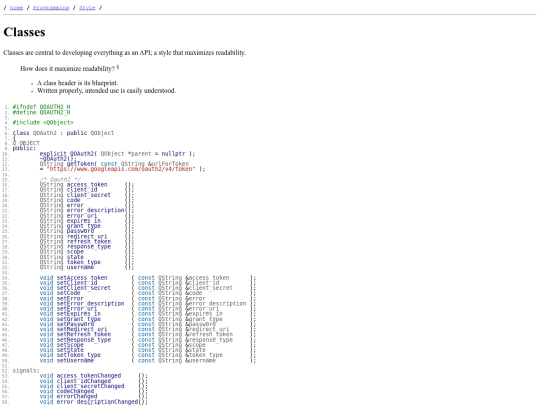This screenshot has height=405, width=540.
Task: Click the '#define QOAUTH2_H' code line
Action: [x=41, y=112]
